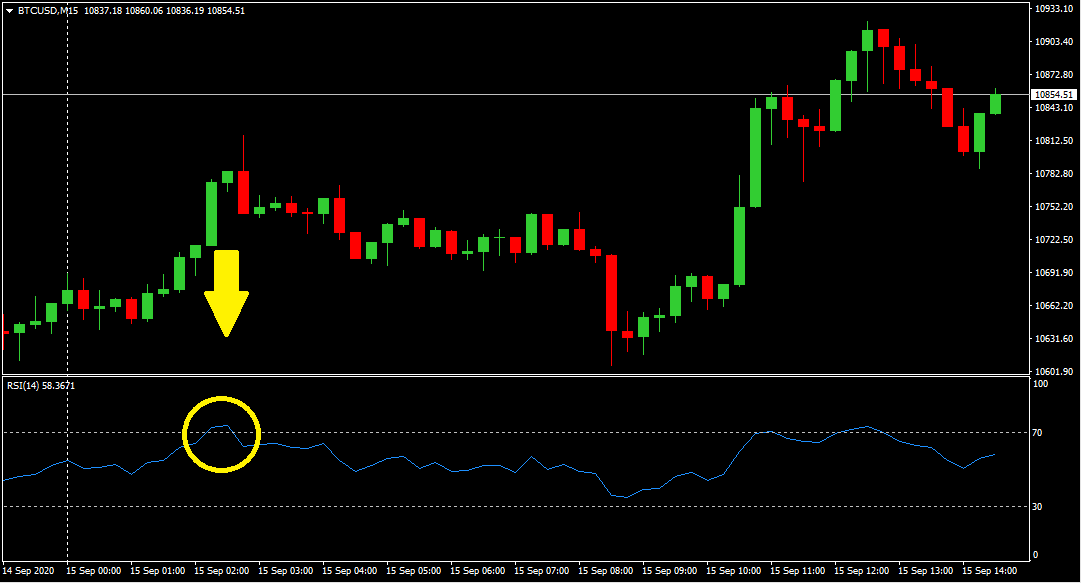Click the 15 Sep 12:00 time label
The image size is (1082, 583).
tap(862, 571)
